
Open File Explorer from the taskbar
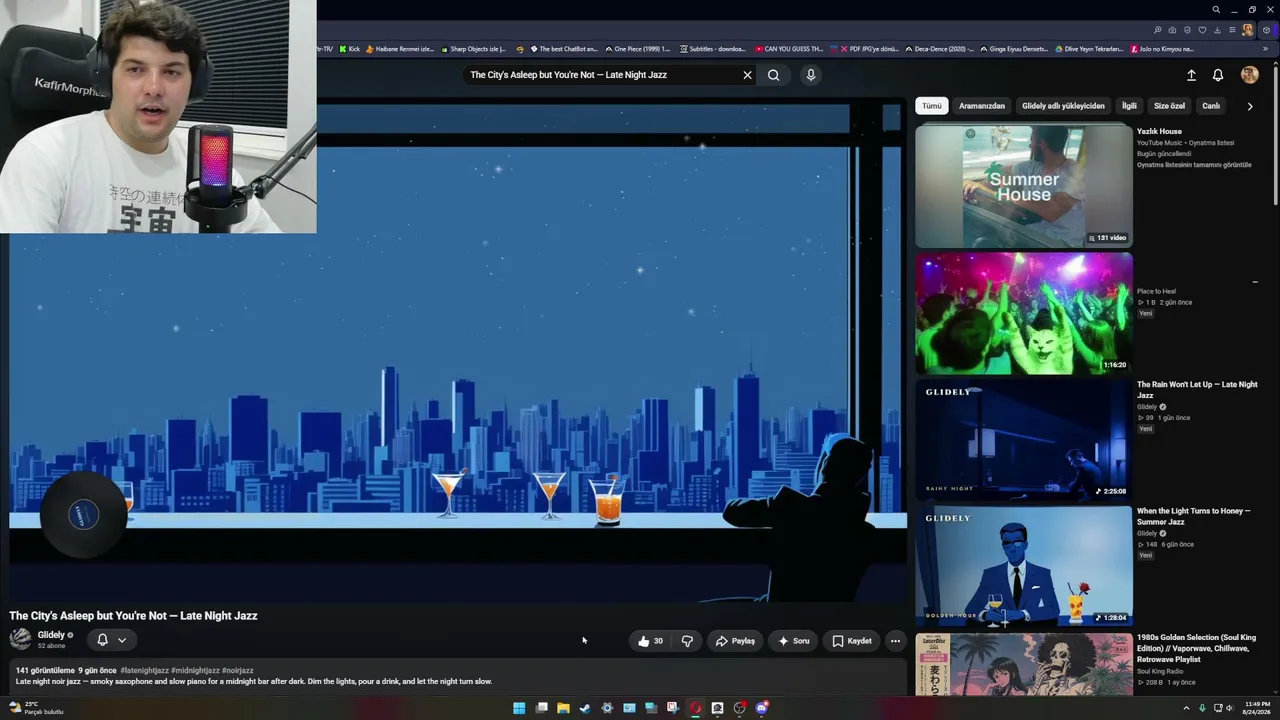(x=563, y=708)
